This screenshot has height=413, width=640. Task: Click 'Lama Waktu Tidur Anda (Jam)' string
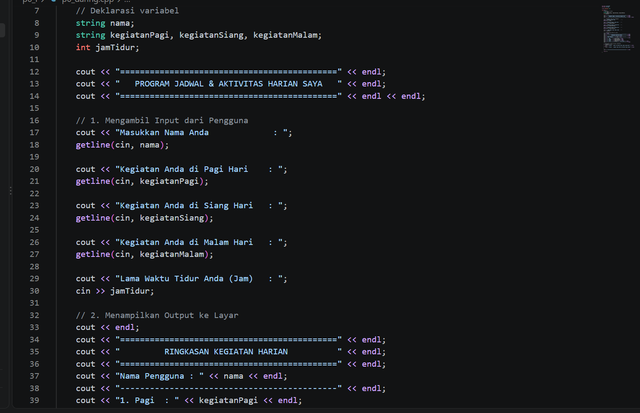coord(186,279)
